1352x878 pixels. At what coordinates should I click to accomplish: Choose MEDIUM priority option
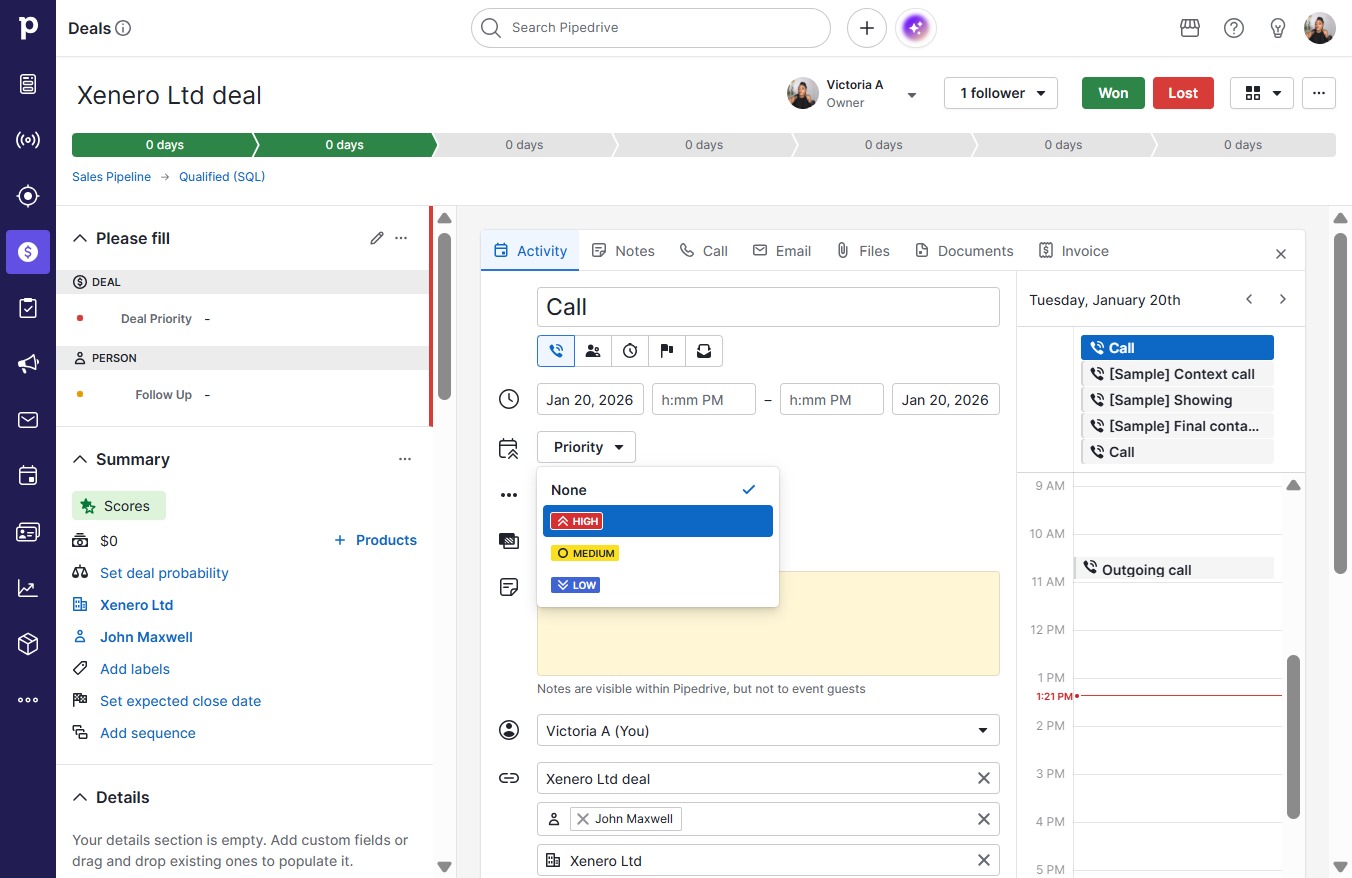tap(658, 553)
